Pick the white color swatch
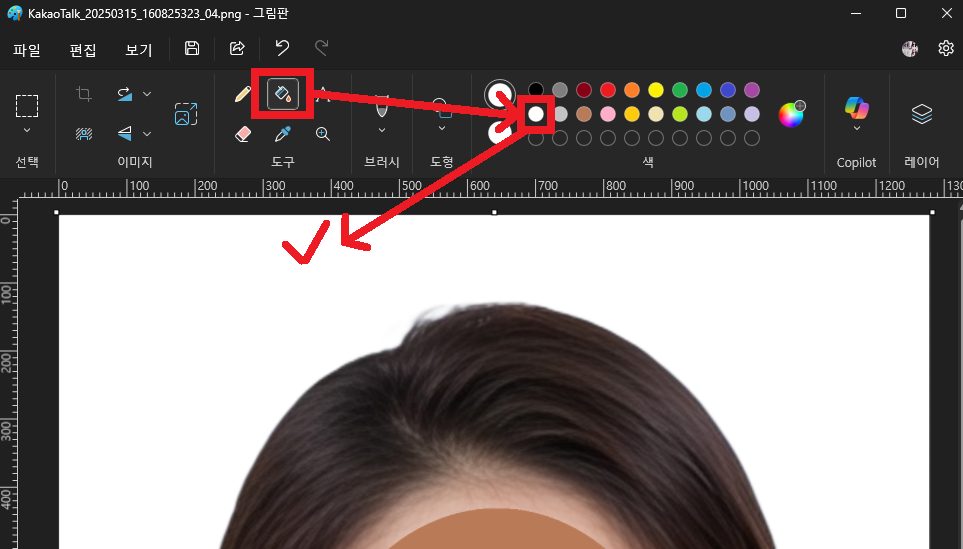The width and height of the screenshot is (963, 549). [x=536, y=114]
